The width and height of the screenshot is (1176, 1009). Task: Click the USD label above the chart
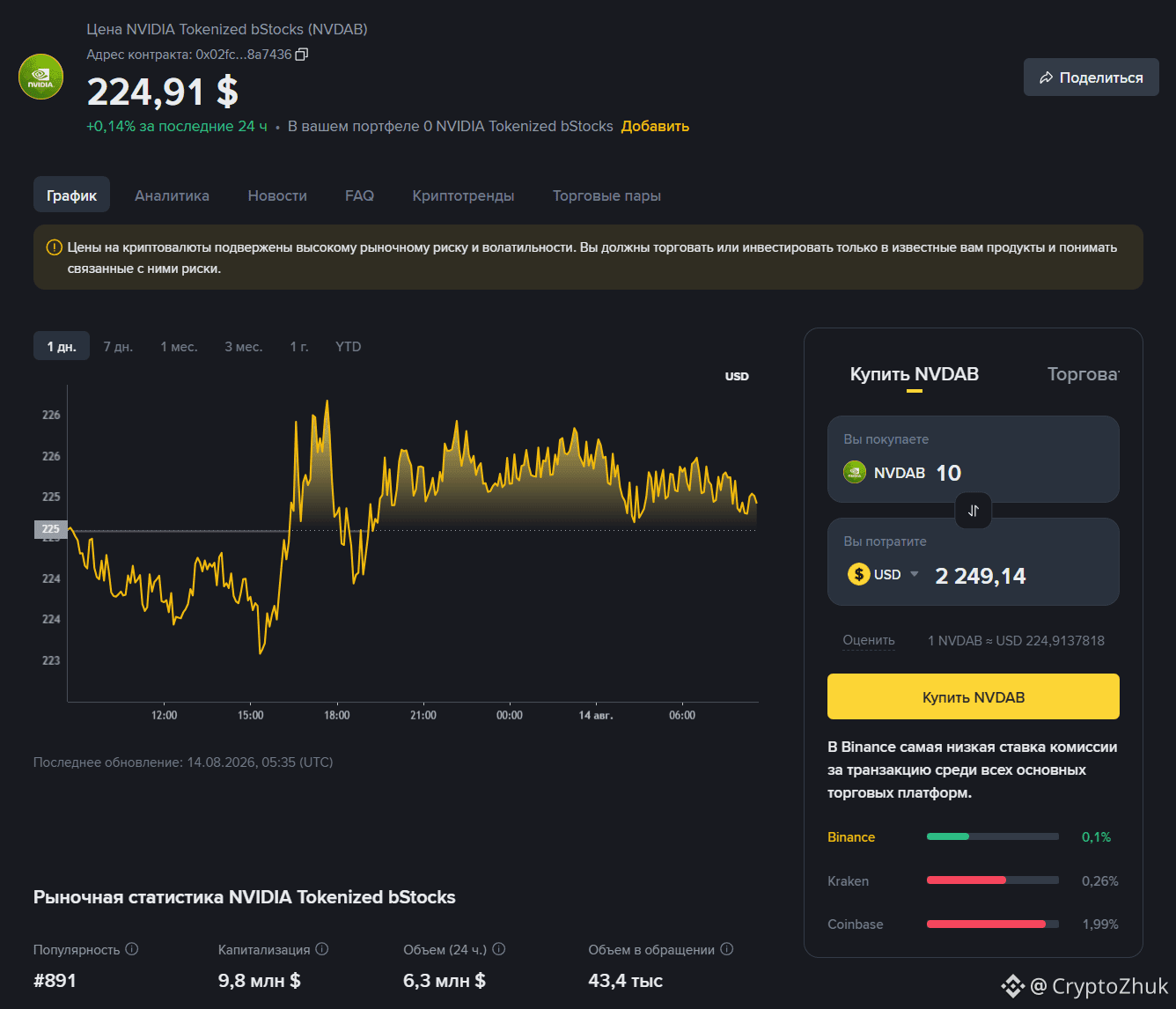click(737, 376)
